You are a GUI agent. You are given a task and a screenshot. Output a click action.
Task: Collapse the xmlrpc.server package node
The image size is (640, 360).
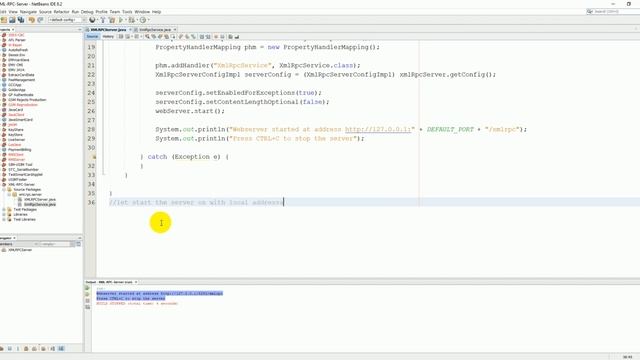click(x=9, y=195)
